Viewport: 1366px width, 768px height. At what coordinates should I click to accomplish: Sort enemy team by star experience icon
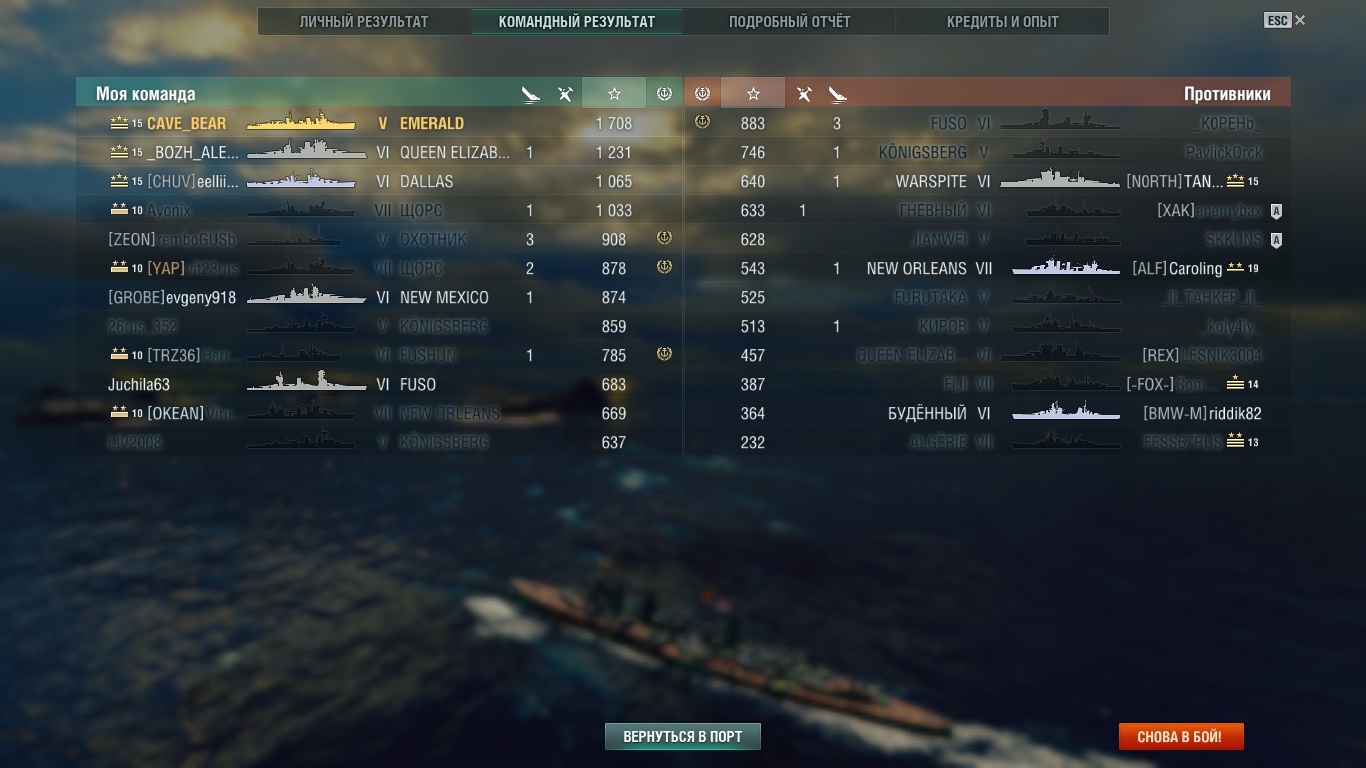coord(753,93)
